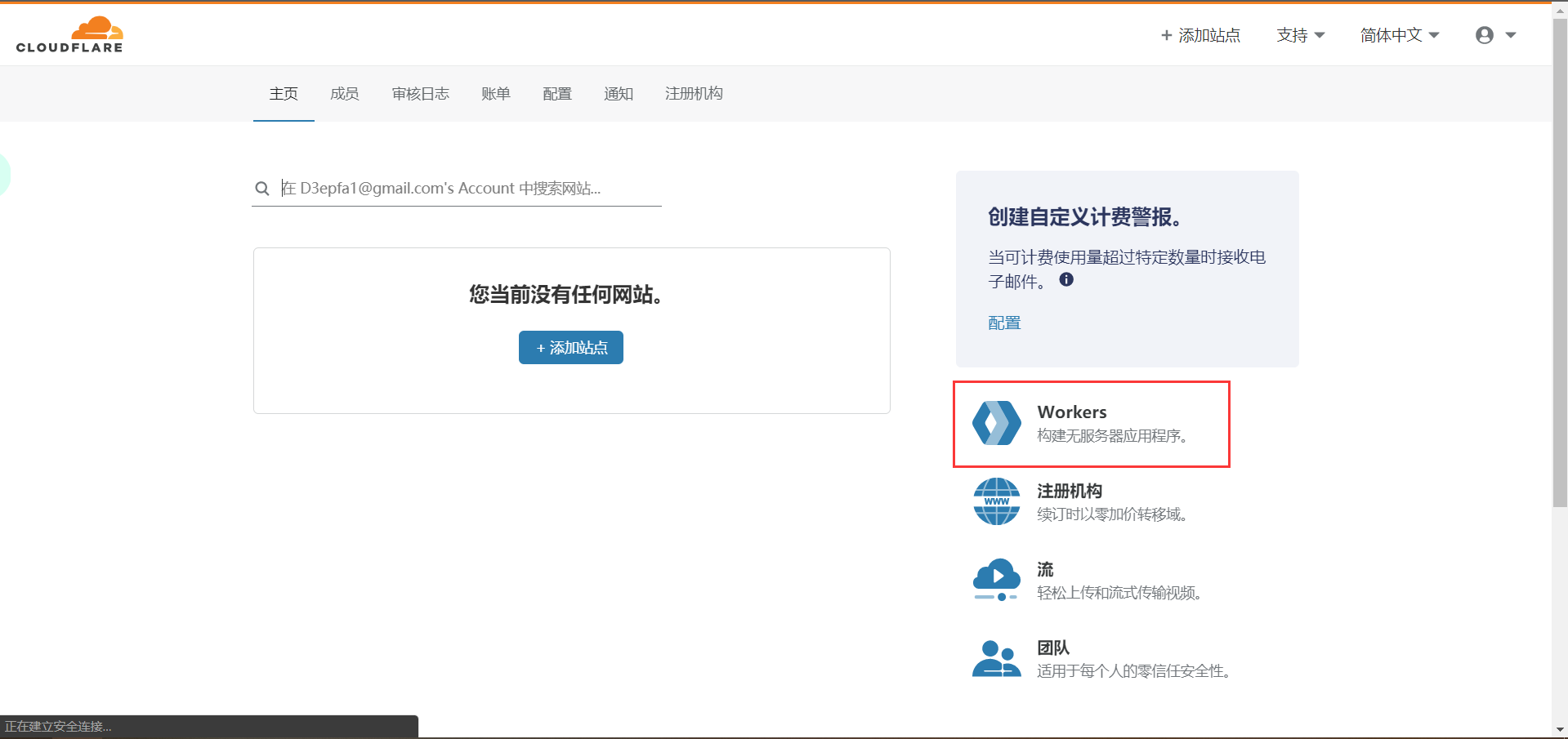Click the Teams people icon
Viewport: 1568px width, 739px height.
(996, 658)
